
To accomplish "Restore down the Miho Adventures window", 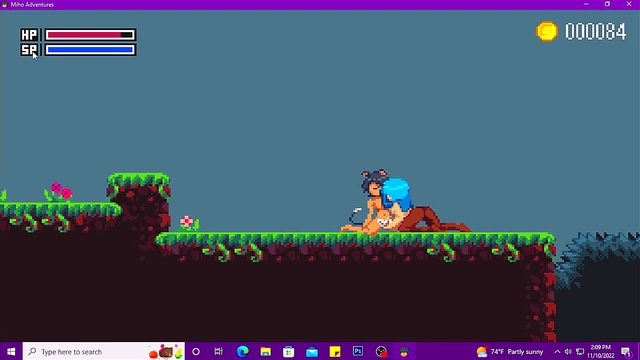I will coord(607,4).
